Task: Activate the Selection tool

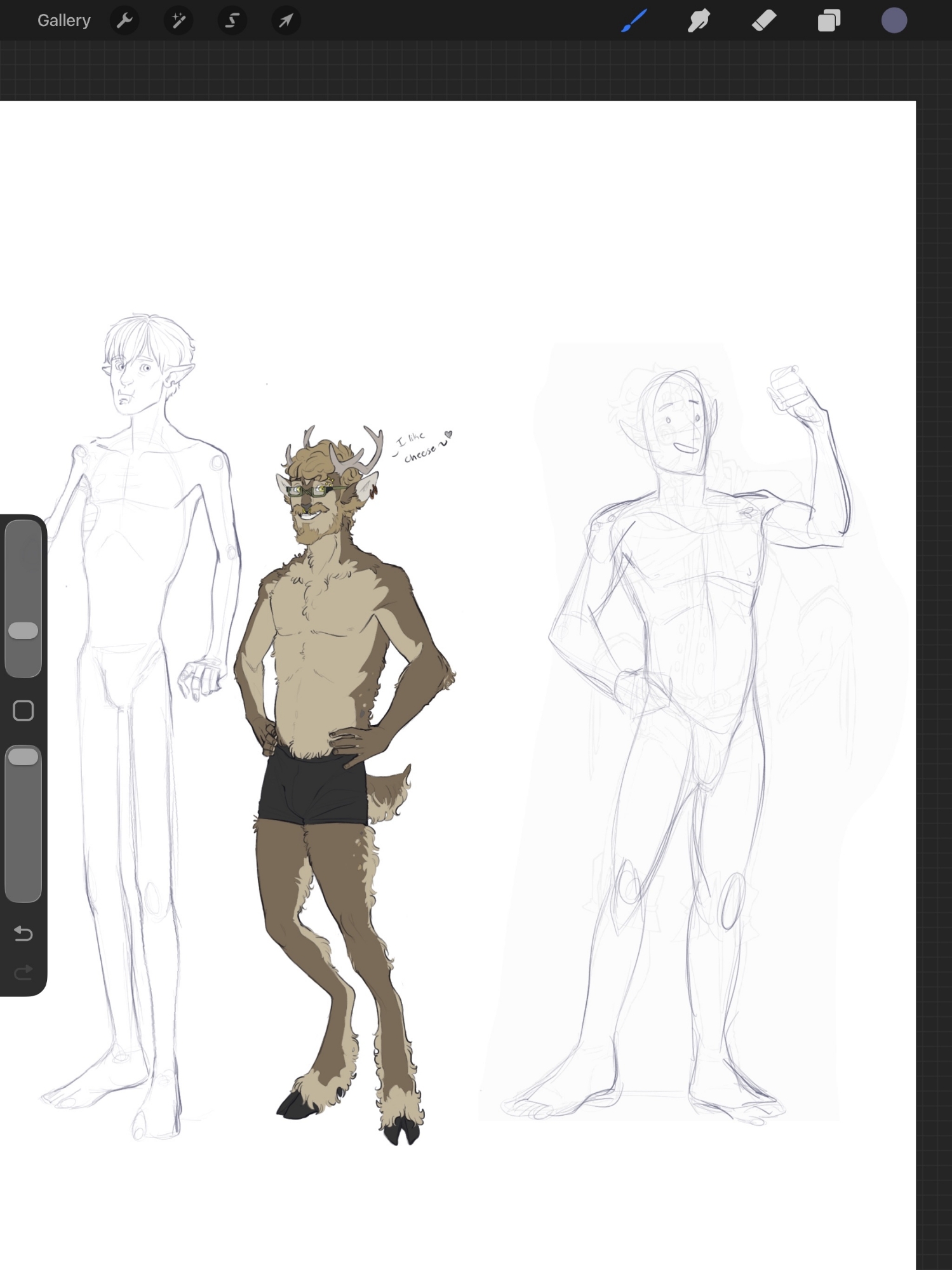Action: [232, 20]
